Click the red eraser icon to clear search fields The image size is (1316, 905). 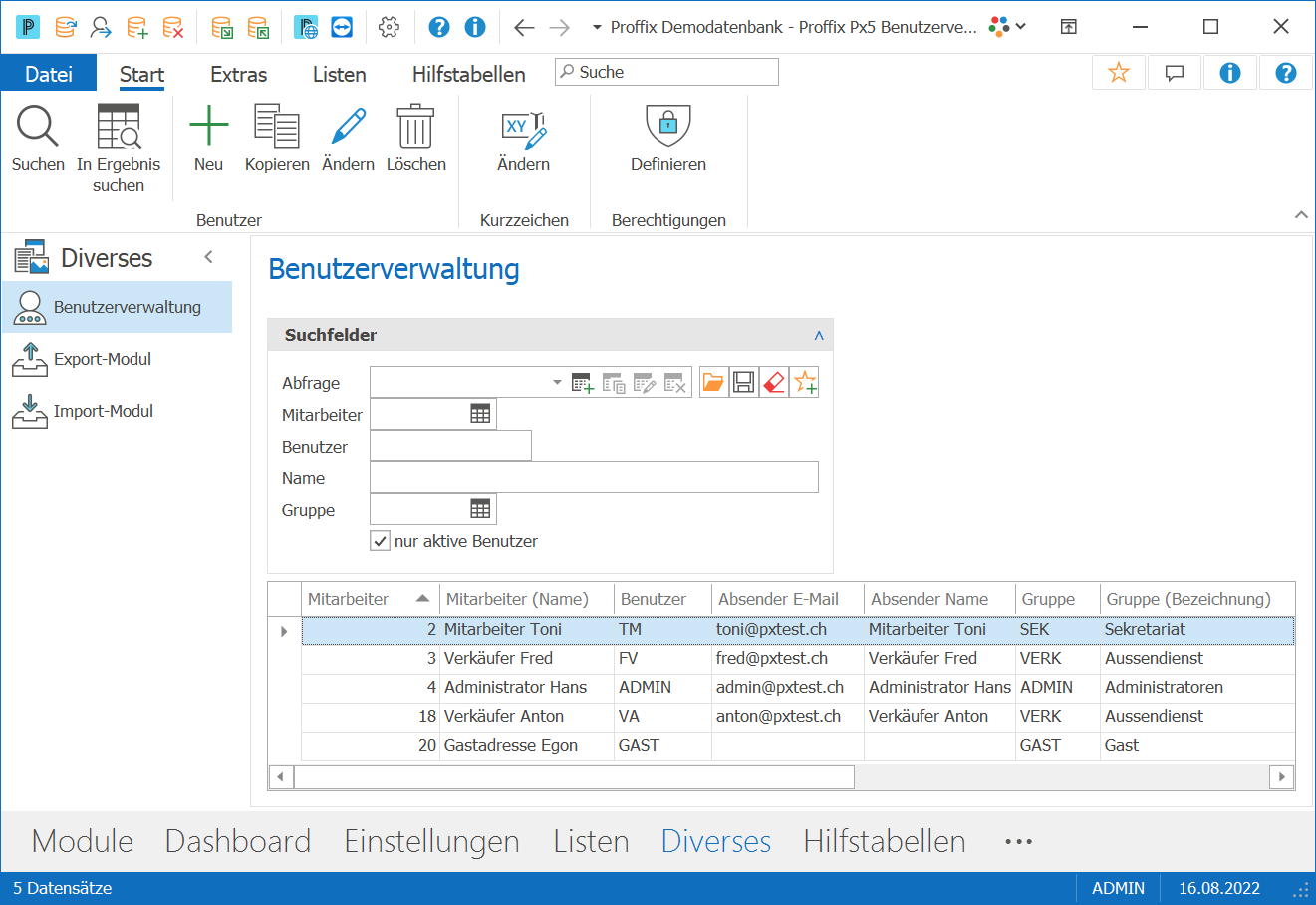[774, 382]
